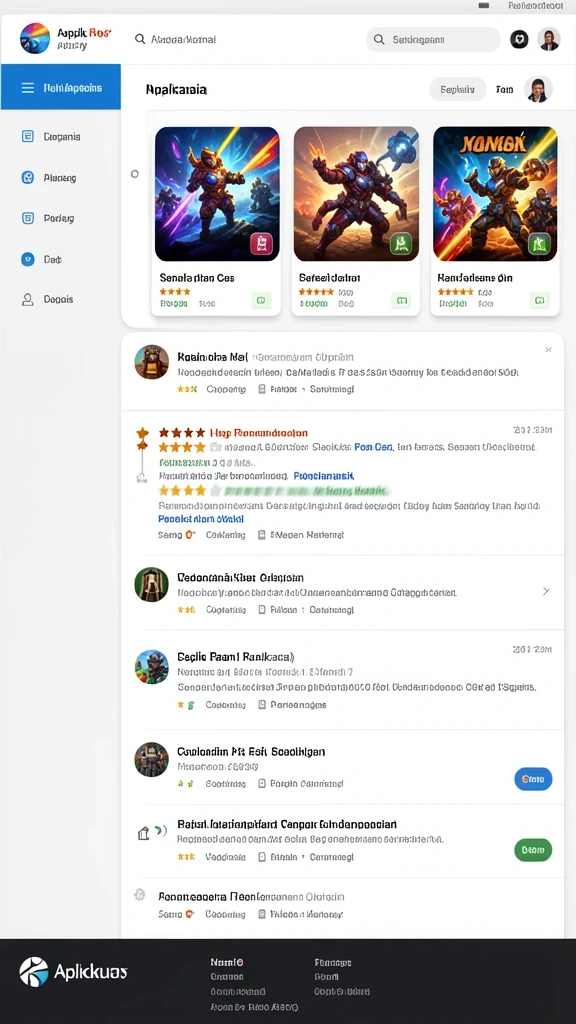Focus the rounded search field in the header
The height and width of the screenshot is (1024, 576).
433,40
